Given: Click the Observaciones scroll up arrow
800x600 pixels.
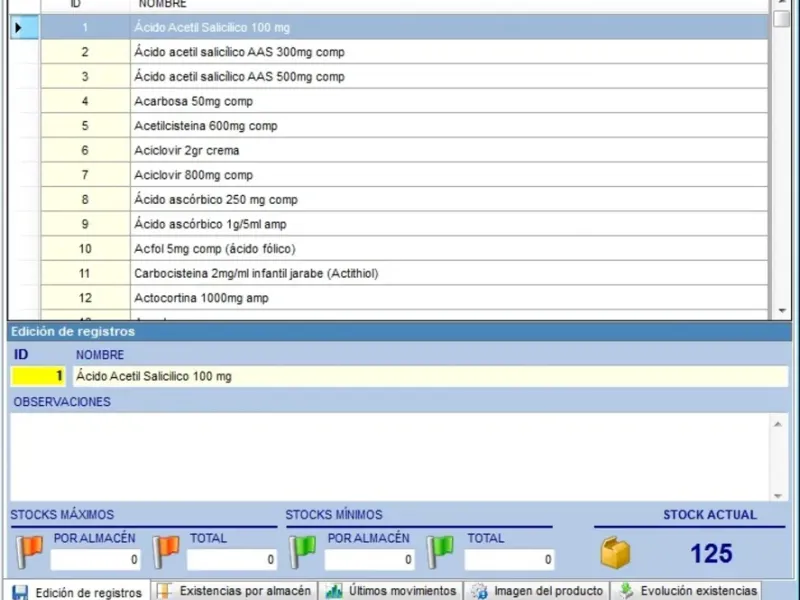Looking at the screenshot, I should (x=778, y=424).
